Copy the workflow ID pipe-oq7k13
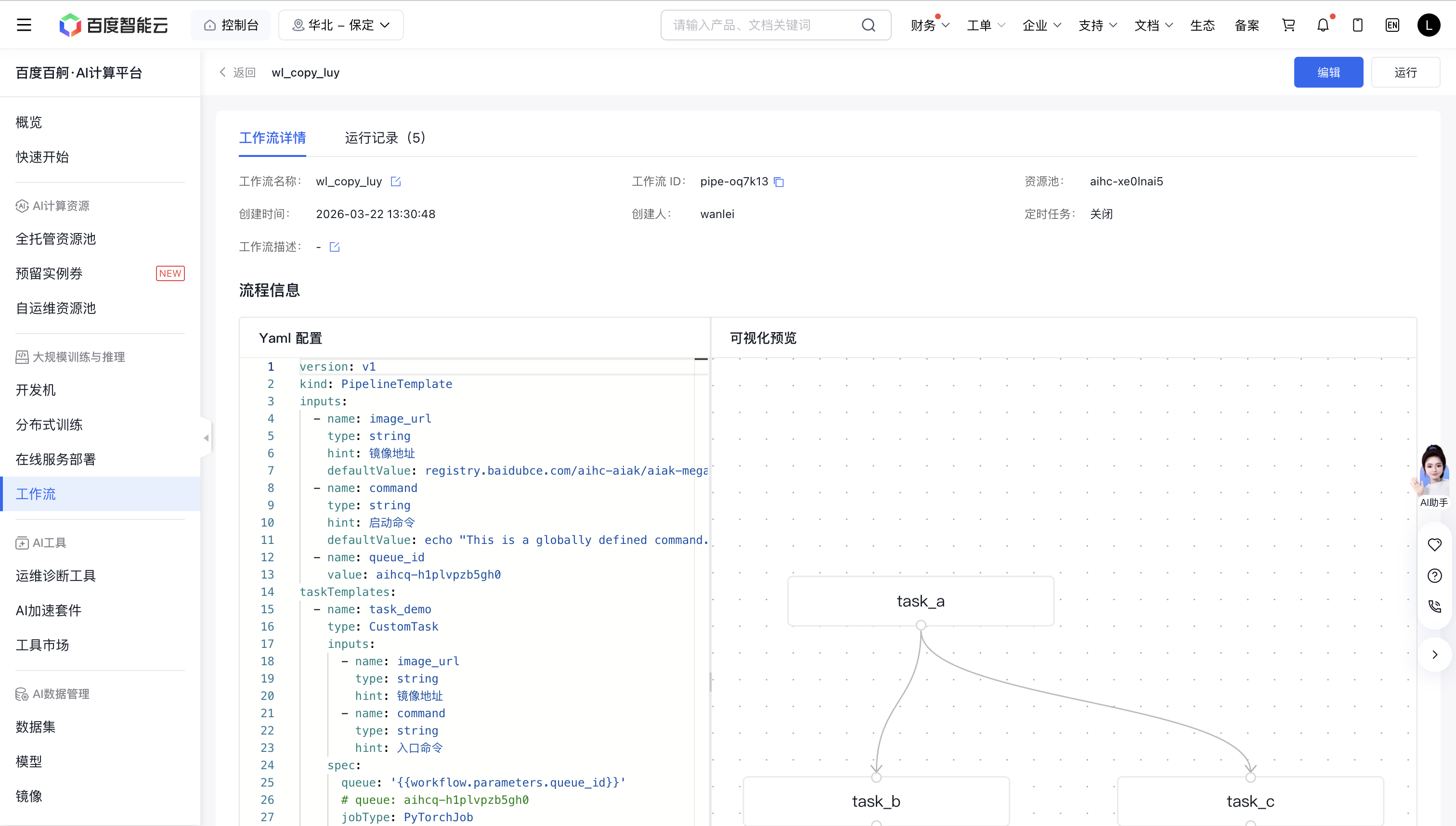This screenshot has height=826, width=1456. [x=779, y=182]
